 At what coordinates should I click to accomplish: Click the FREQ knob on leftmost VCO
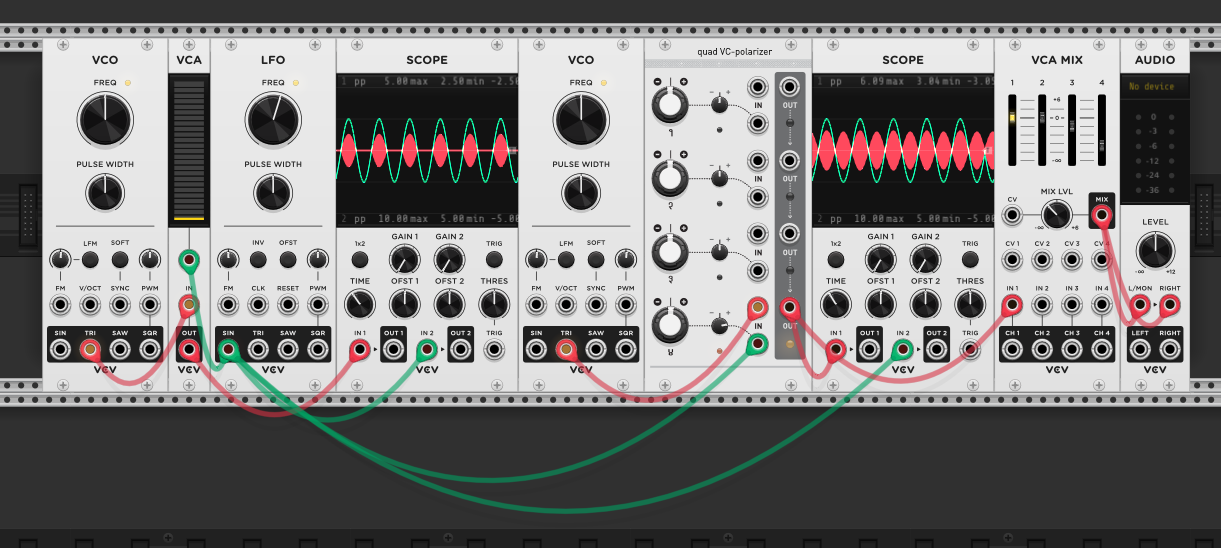pyautogui.click(x=105, y=120)
